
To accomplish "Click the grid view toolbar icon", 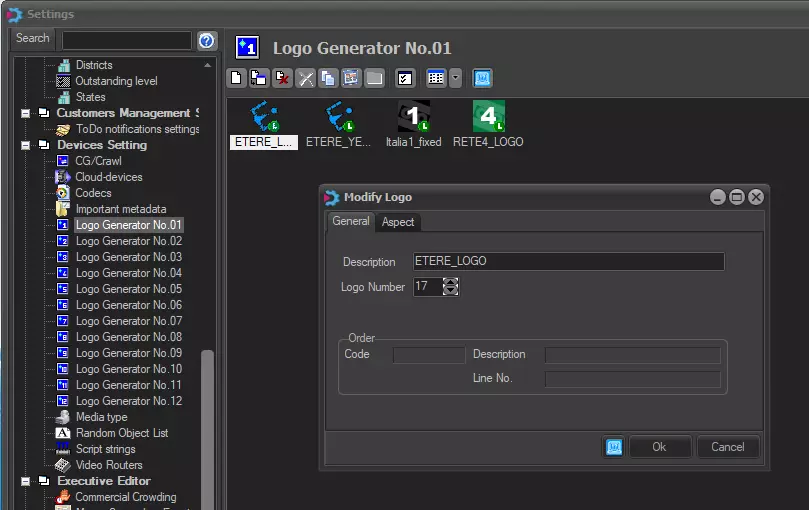I will click(436, 78).
